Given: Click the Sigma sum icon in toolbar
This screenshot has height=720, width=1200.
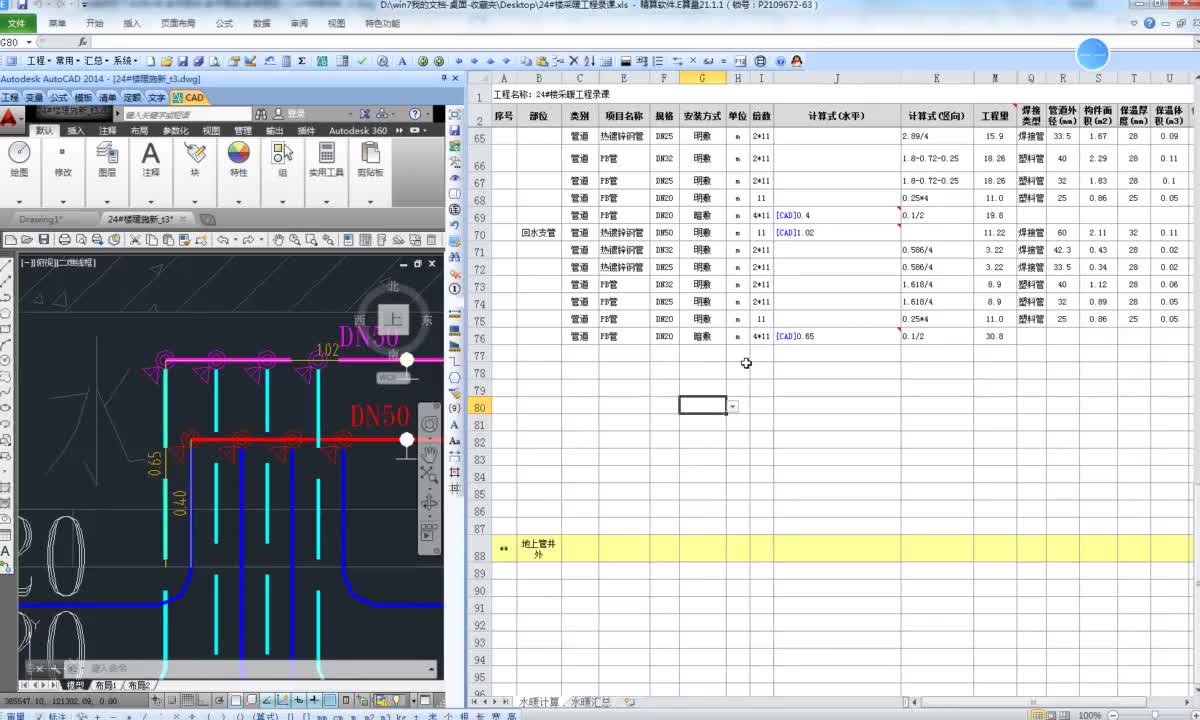Looking at the screenshot, I should 302,61.
